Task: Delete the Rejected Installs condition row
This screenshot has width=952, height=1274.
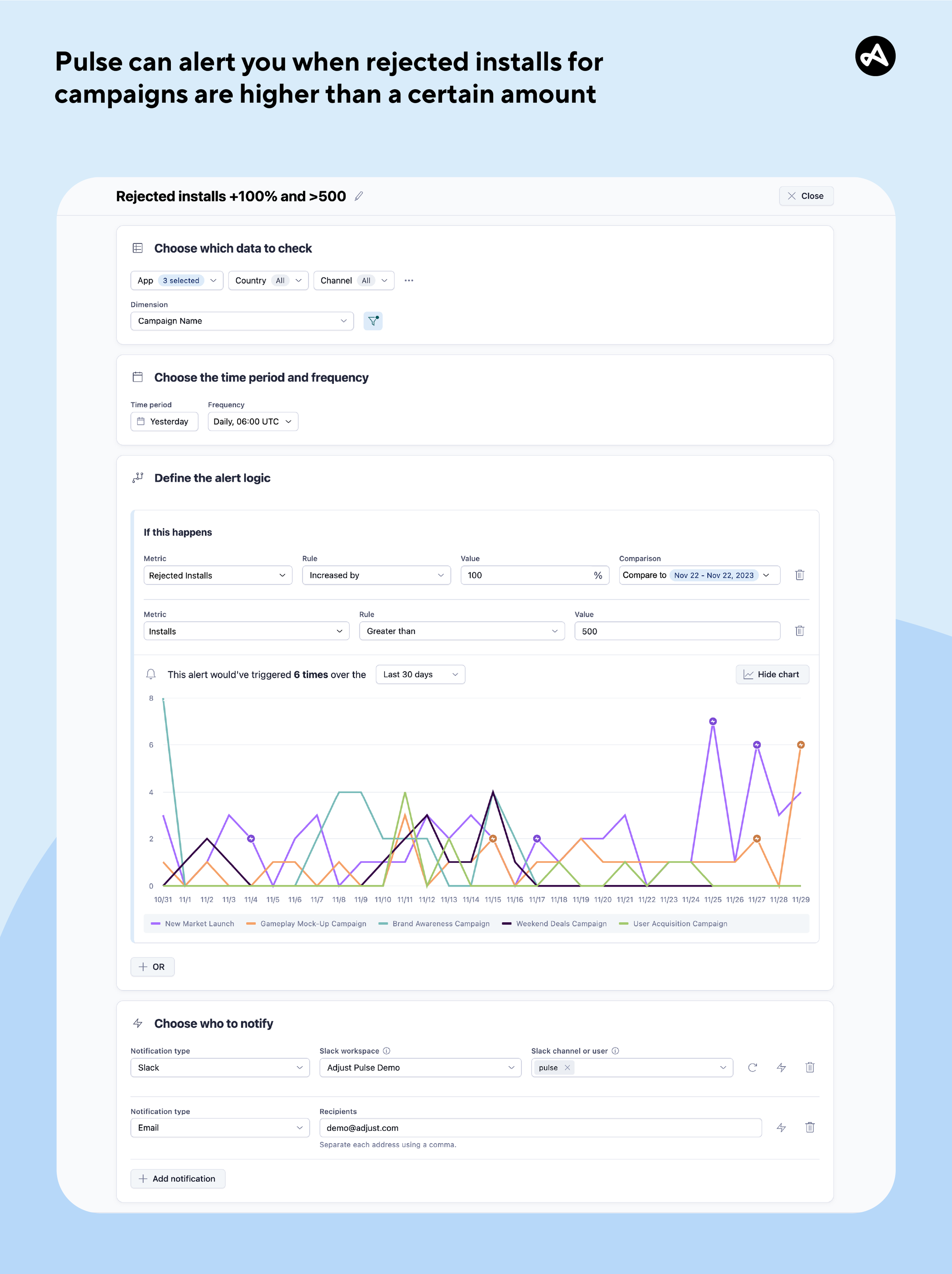Action: coord(799,576)
